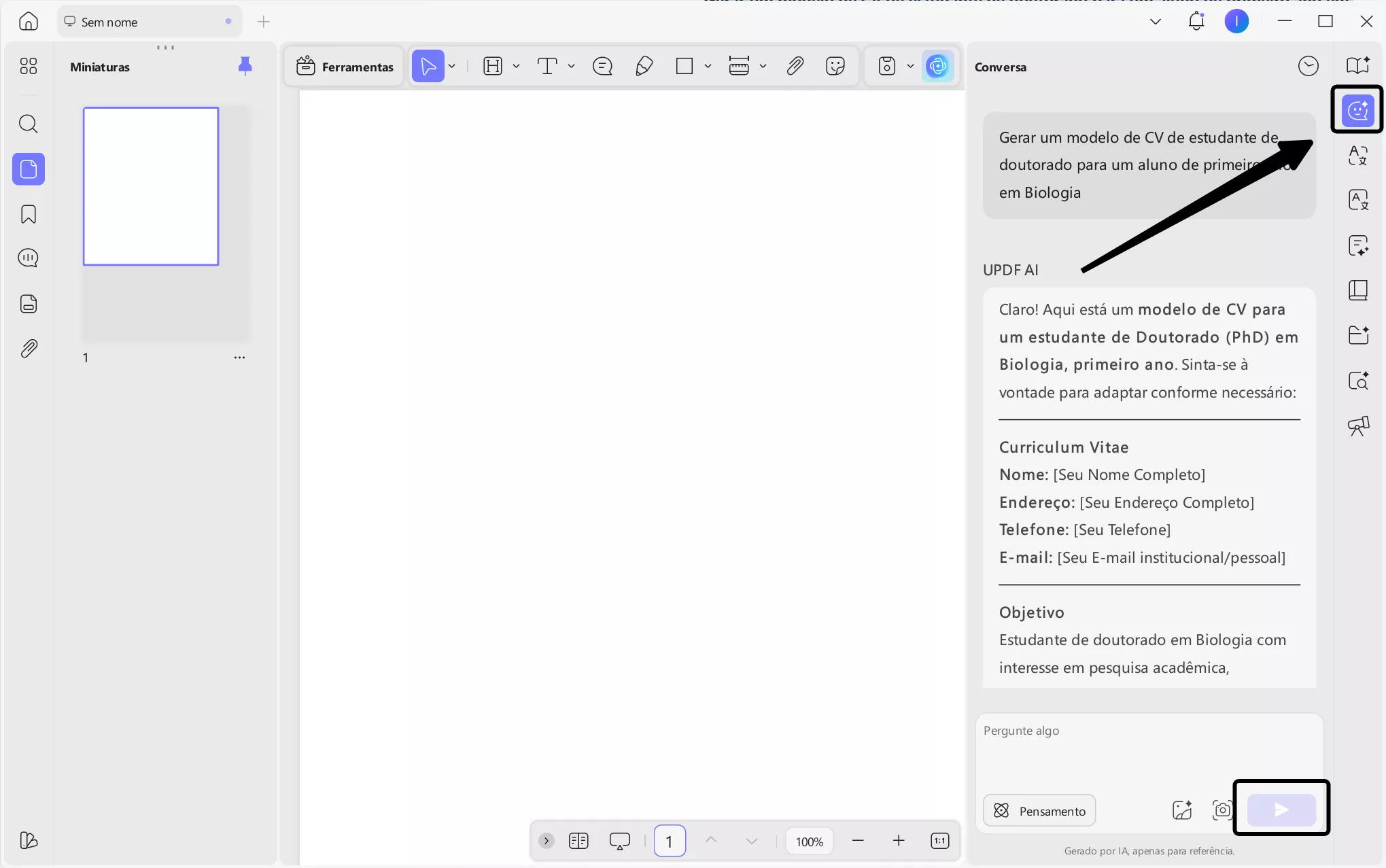This screenshot has height=868, width=1386.
Task: Select the pencil drawing tool
Action: click(x=644, y=65)
